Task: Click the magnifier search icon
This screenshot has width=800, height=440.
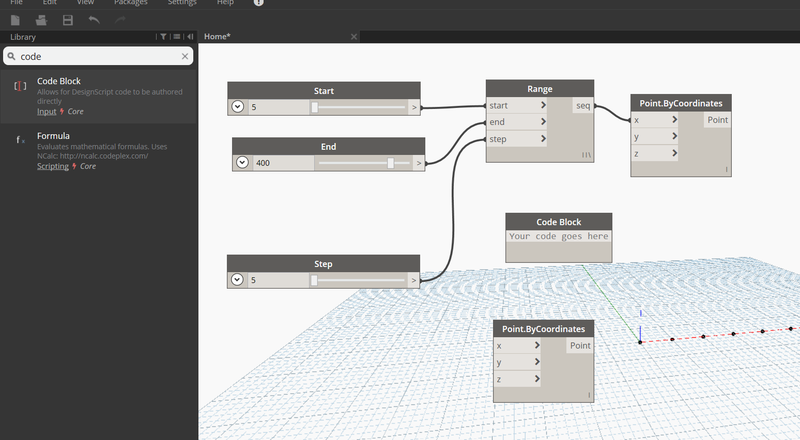Action: point(11,56)
